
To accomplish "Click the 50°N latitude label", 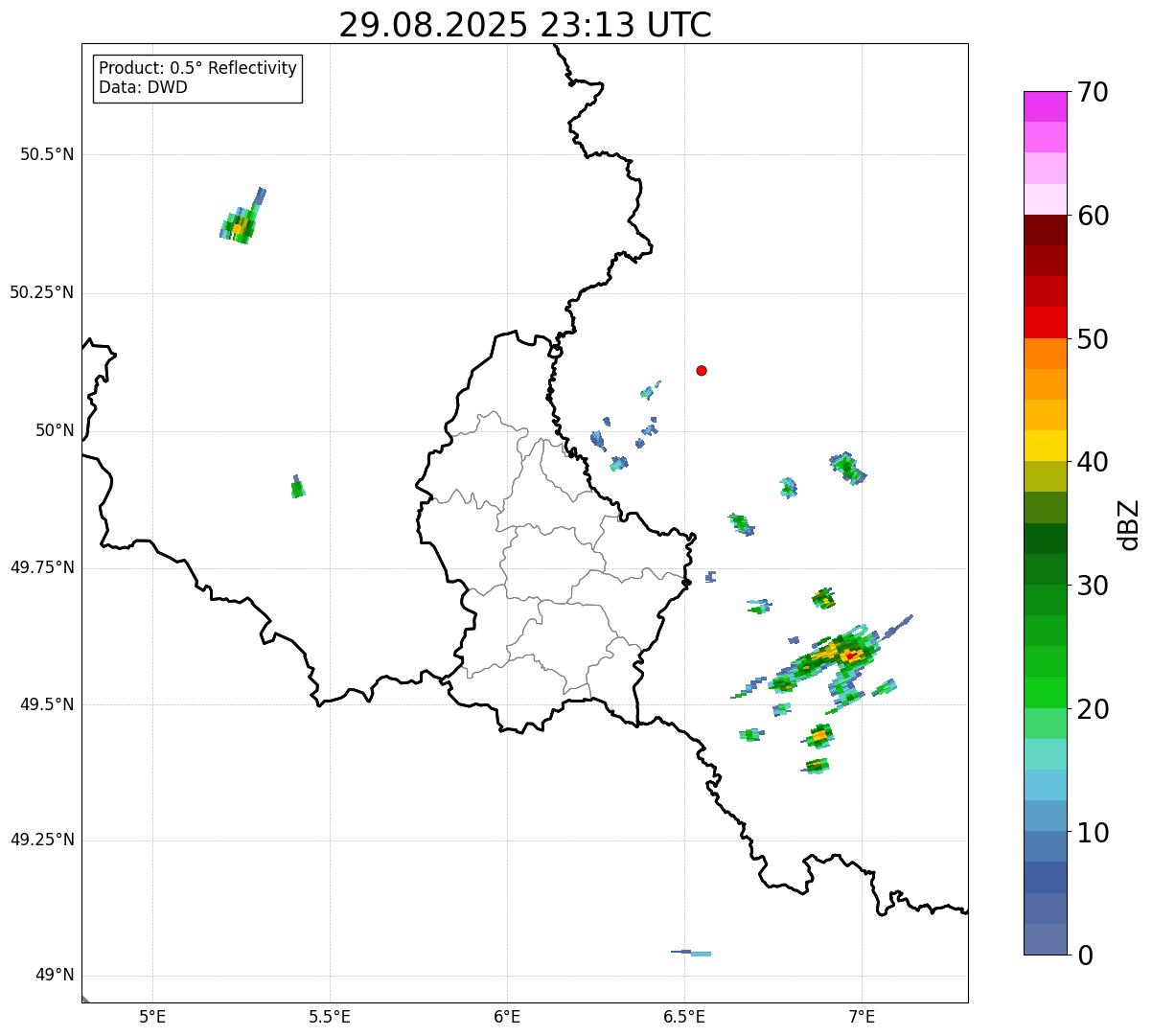I will (55, 431).
